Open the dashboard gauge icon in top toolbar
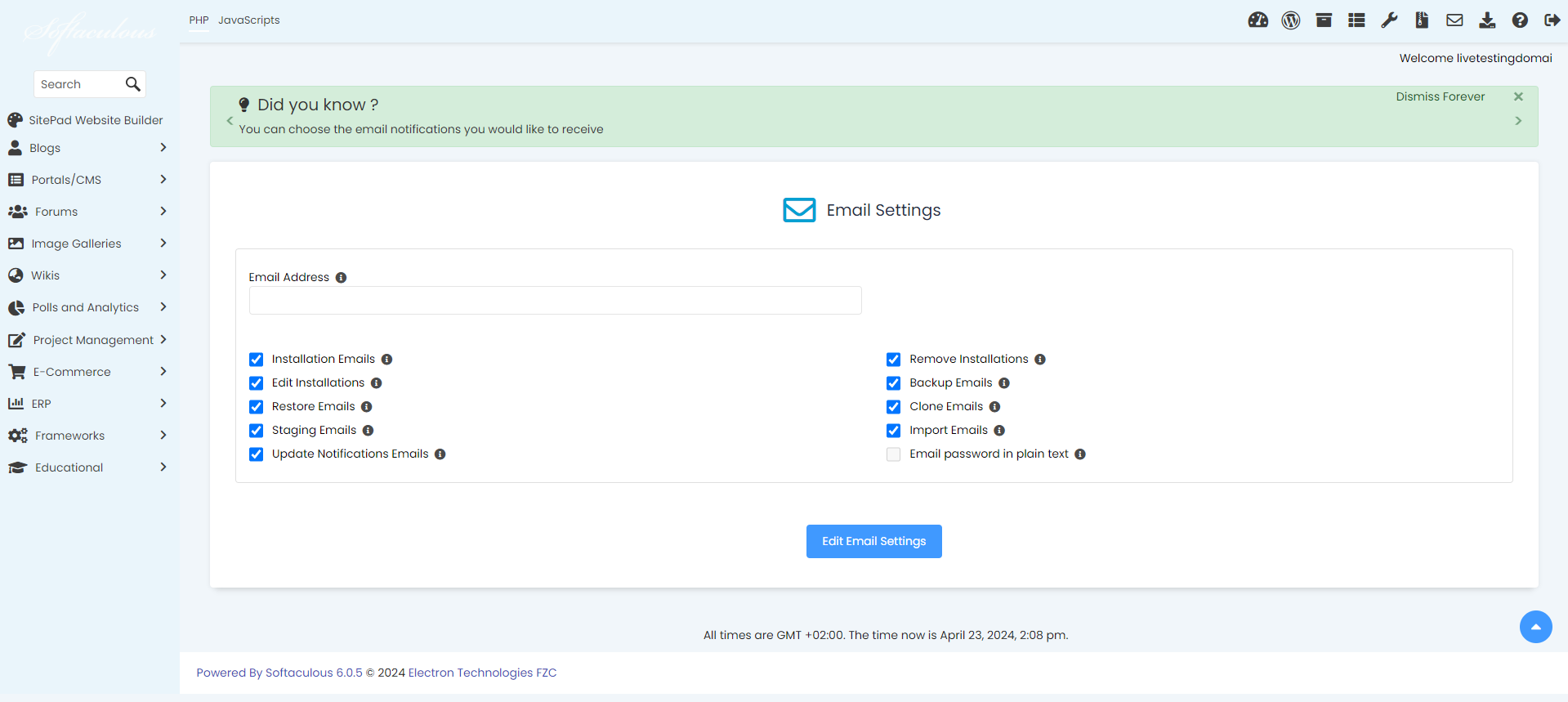Screen dimensions: 1568x702 (1258, 20)
